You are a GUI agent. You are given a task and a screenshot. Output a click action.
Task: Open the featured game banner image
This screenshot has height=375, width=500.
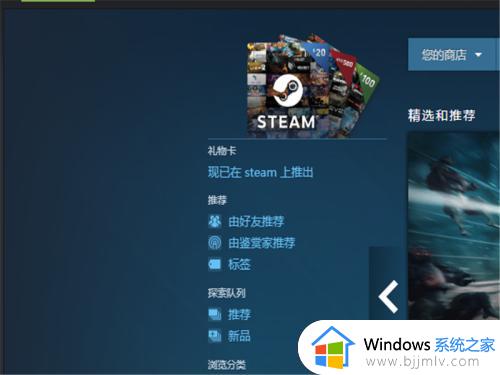(x=454, y=226)
